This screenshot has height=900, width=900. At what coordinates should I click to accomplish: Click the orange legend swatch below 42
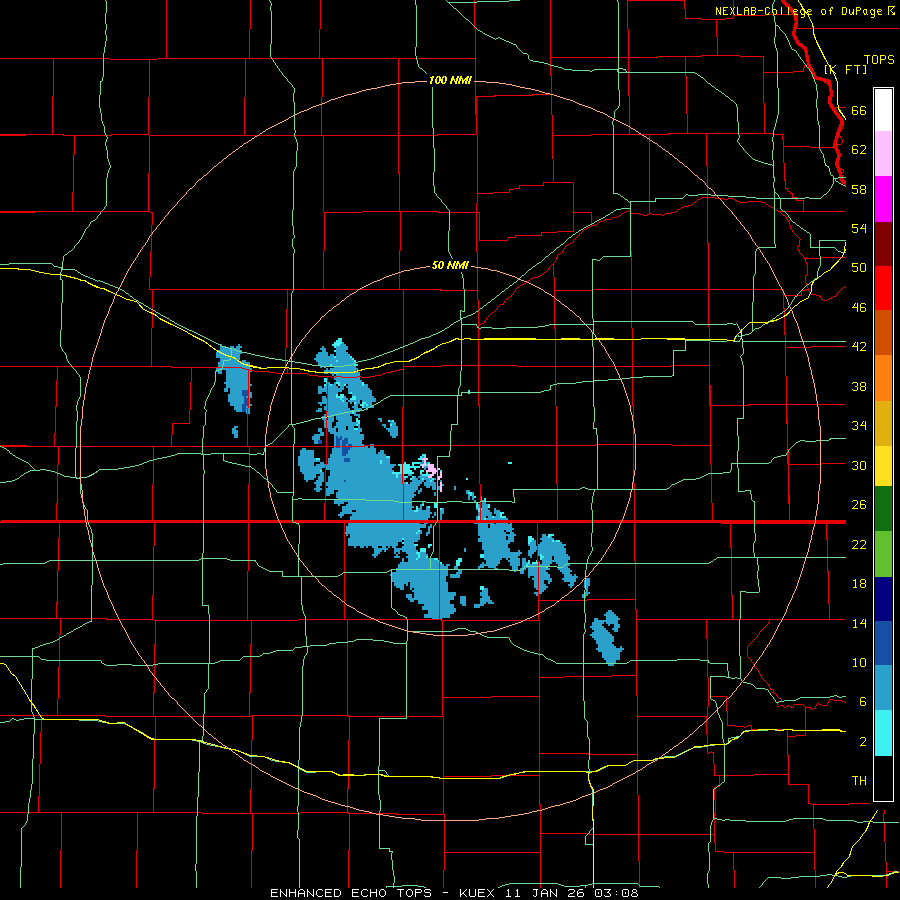click(883, 378)
